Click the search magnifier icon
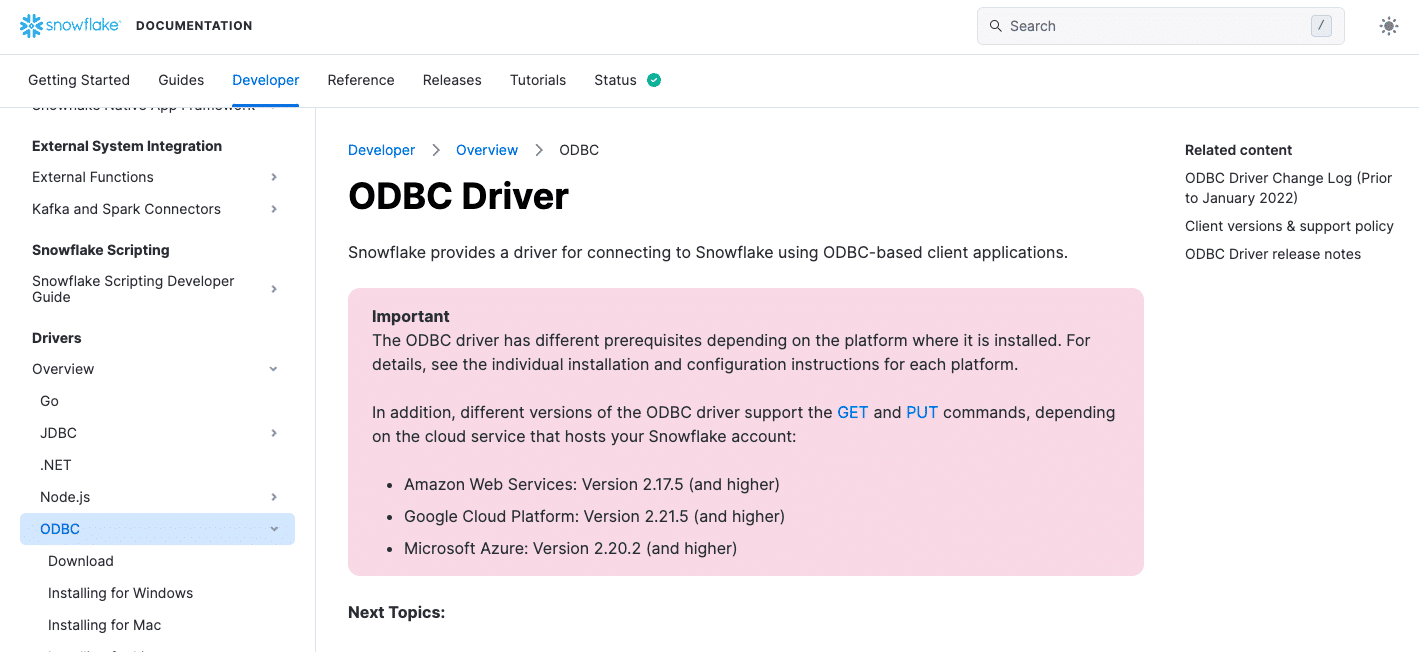Viewport: 1419px width, 652px height. click(x=995, y=26)
